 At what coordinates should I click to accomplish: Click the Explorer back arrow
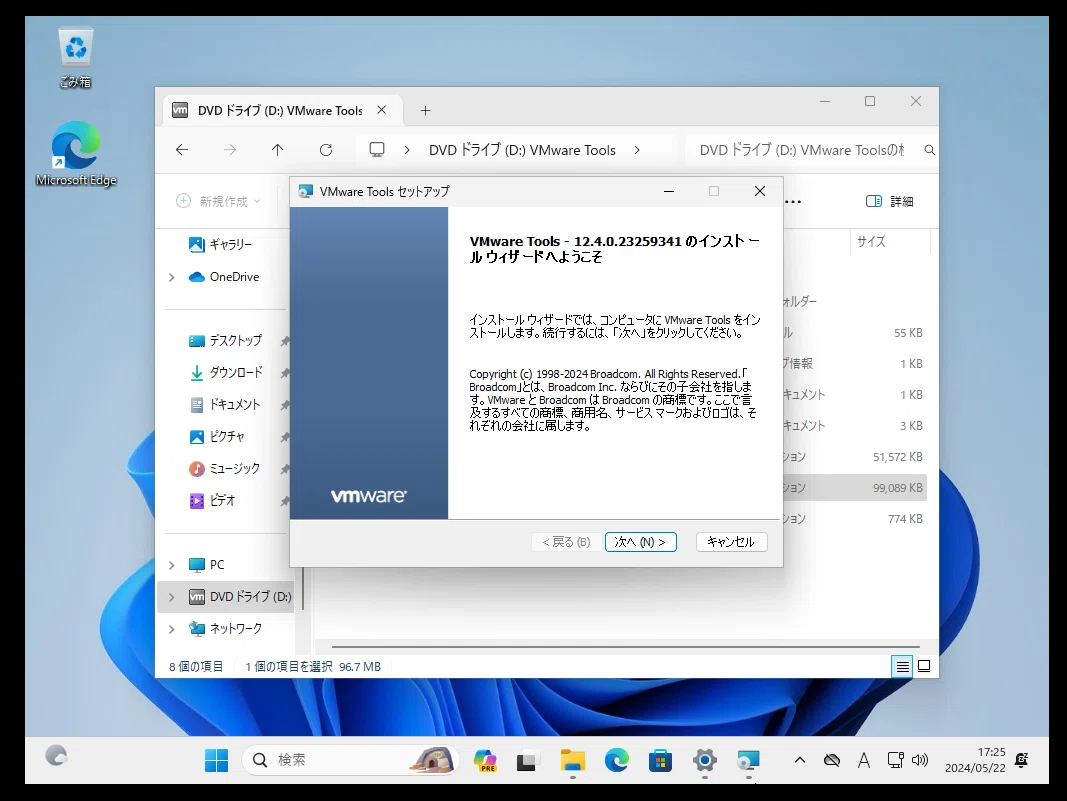point(182,150)
